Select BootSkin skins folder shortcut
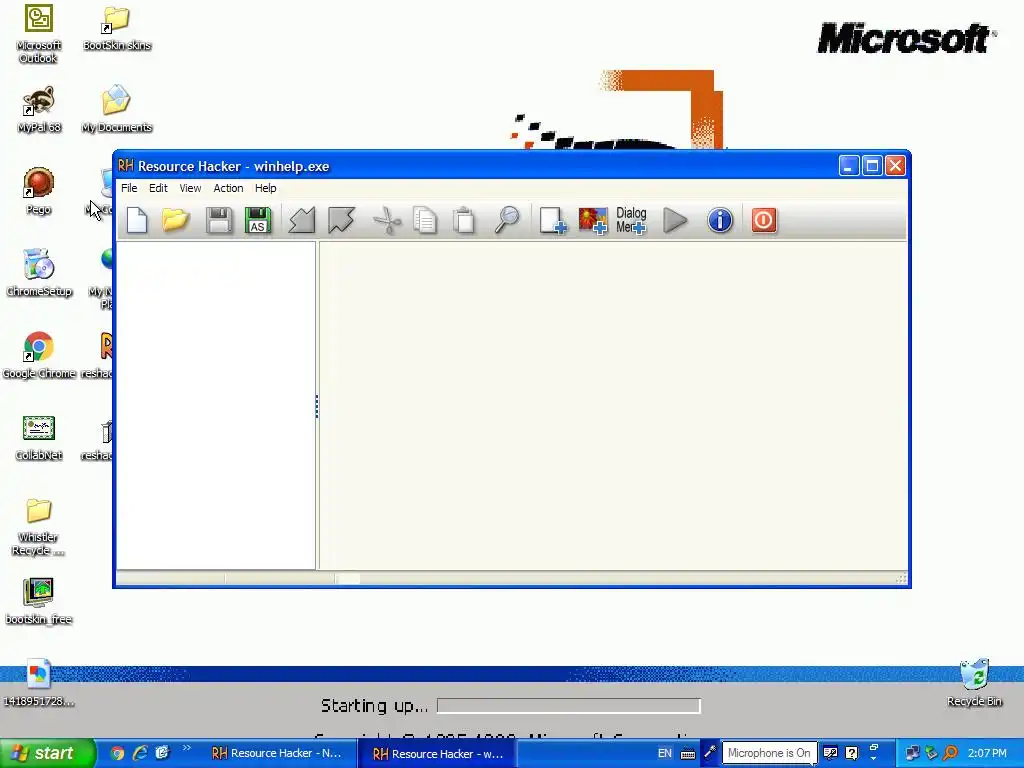Screen dimensions: 1024x768 (117, 27)
